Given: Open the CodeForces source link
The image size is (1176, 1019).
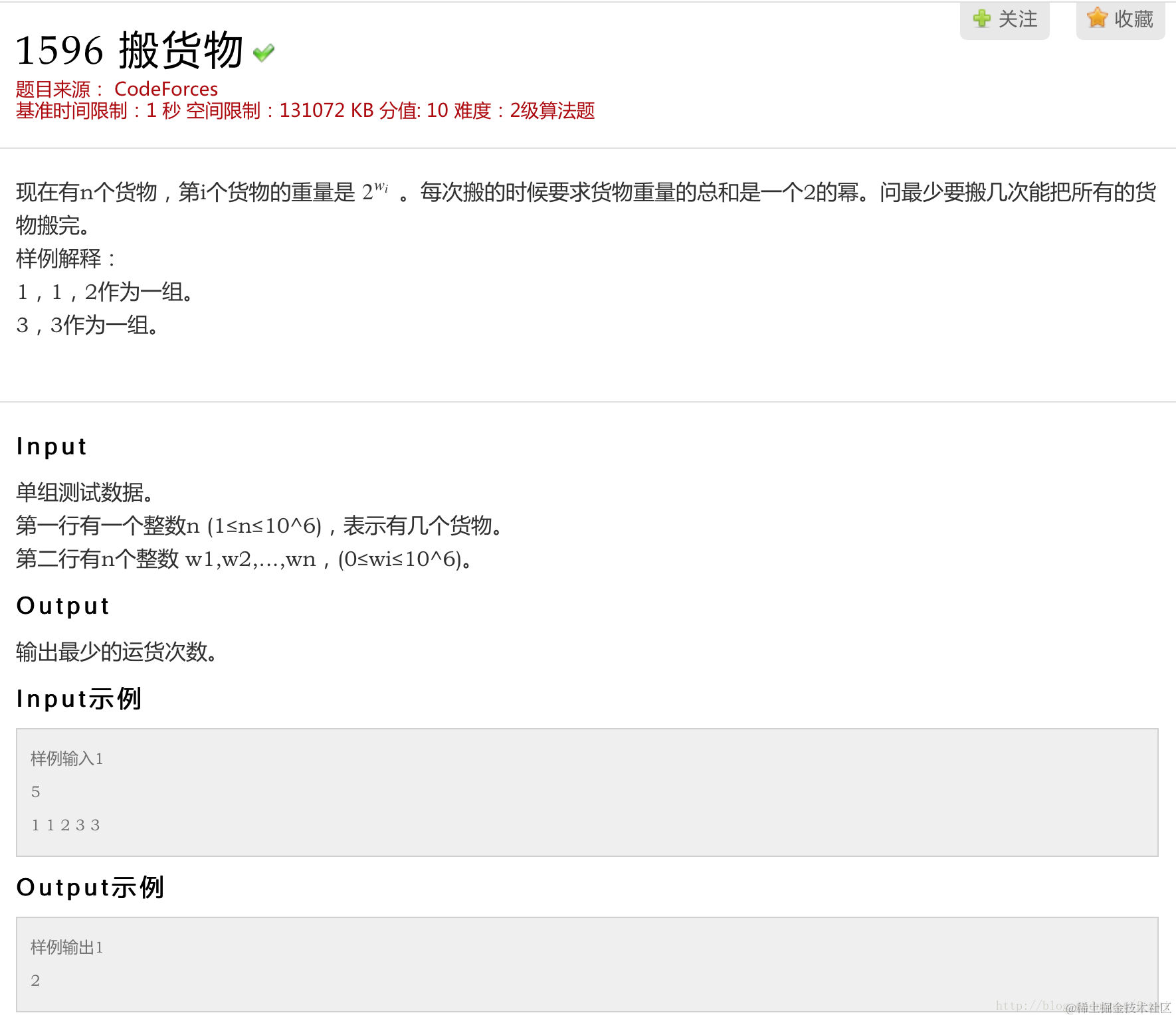Looking at the screenshot, I should pyautogui.click(x=166, y=89).
